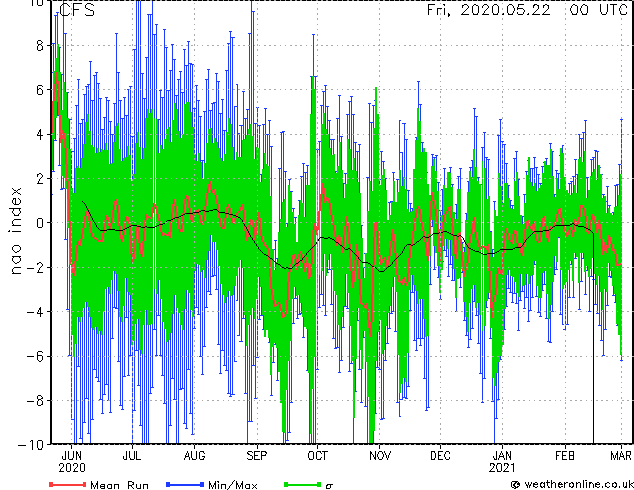Click the y-axis value 0
The image size is (634, 490).
pos(40,223)
